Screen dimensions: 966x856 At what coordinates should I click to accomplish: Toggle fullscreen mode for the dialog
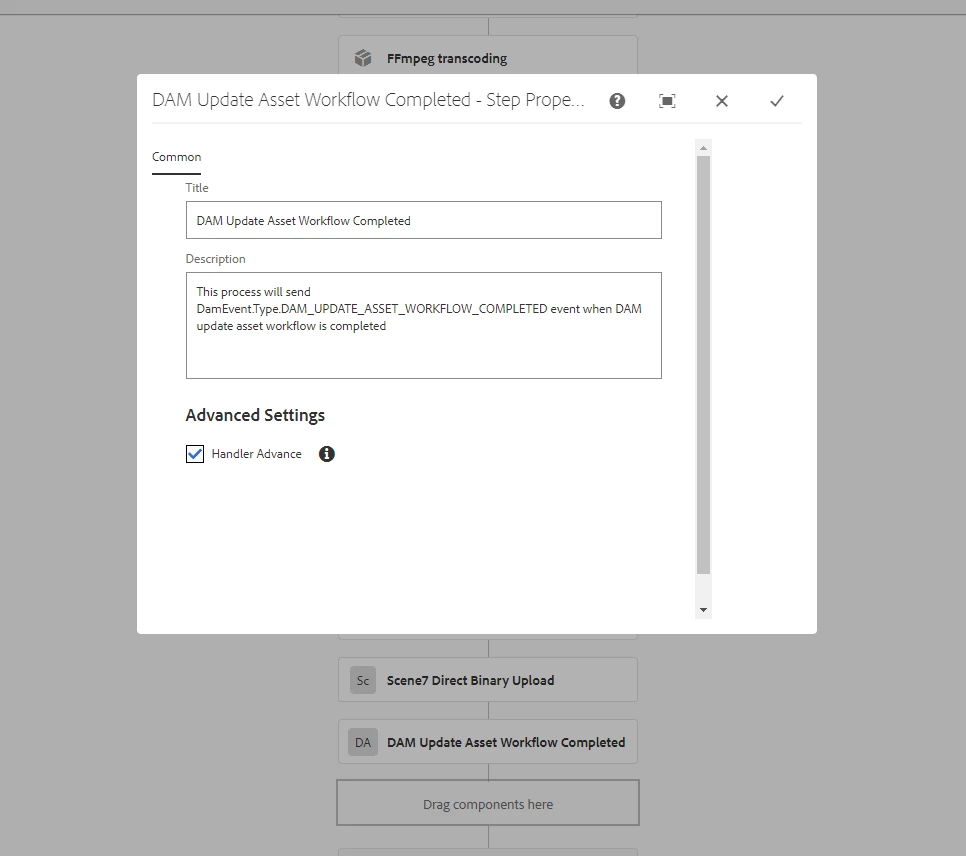coord(667,101)
